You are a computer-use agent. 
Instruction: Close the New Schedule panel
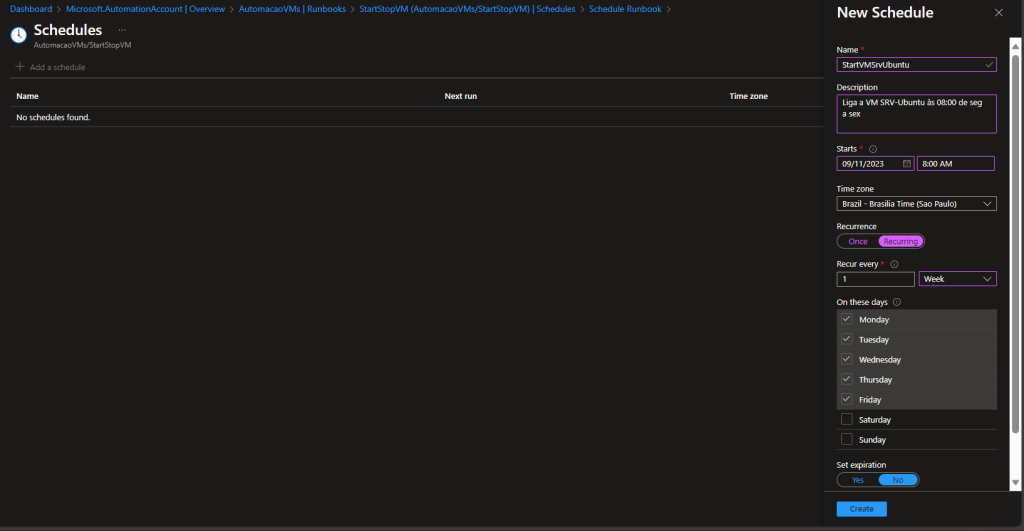(998, 13)
